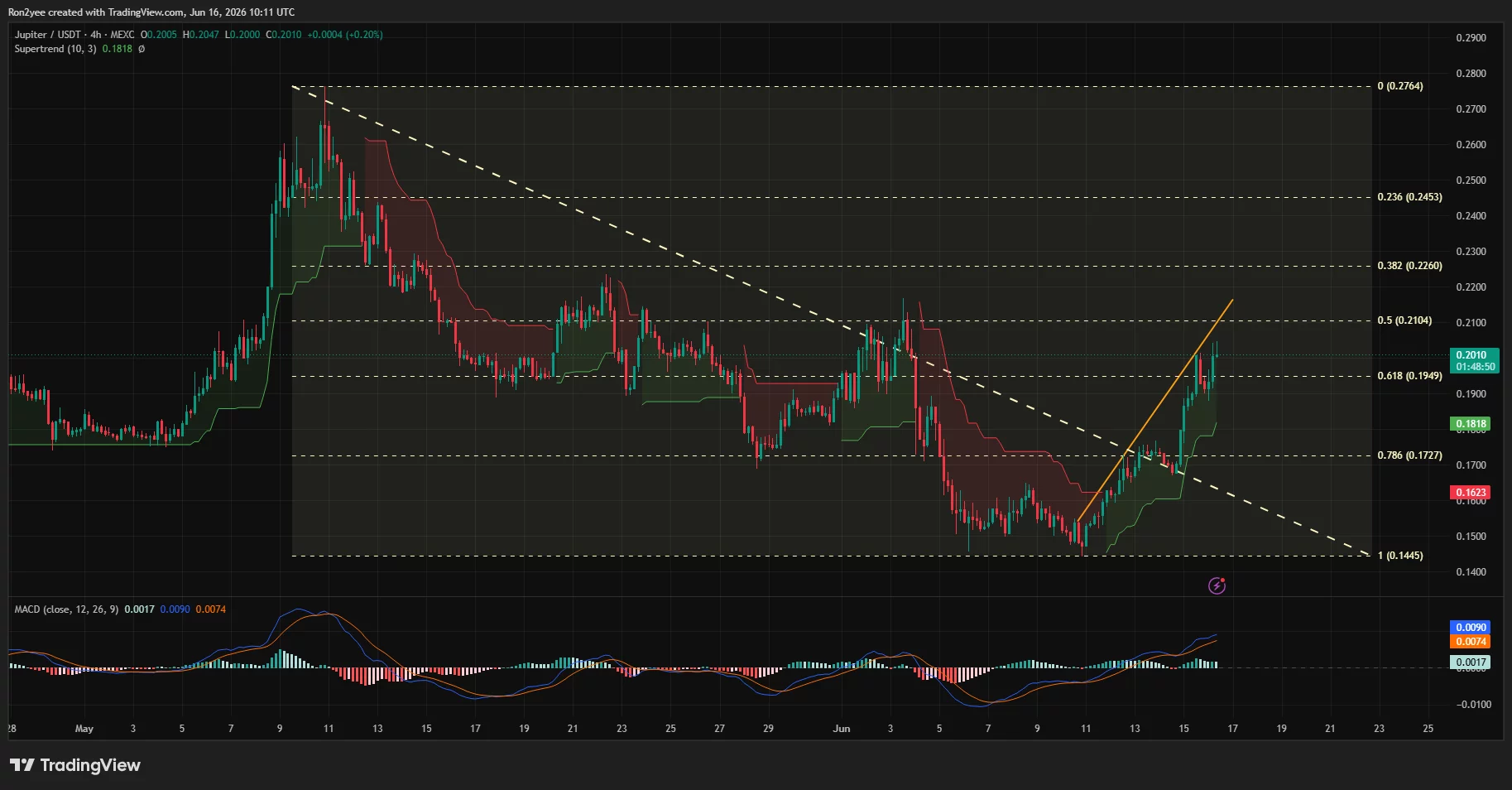
Task: Click the 0.2100 price axis label
Action: coord(1471,323)
